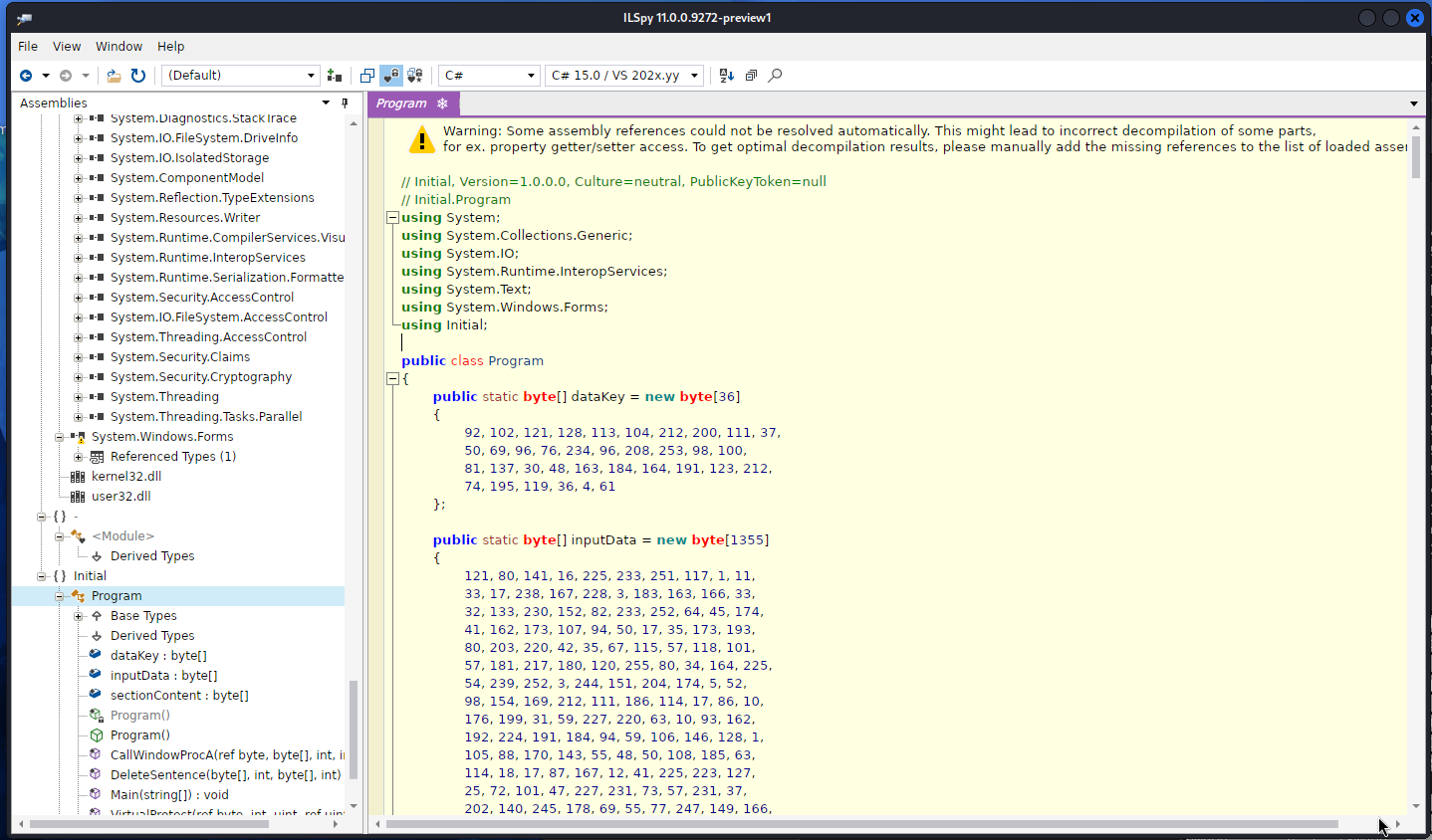Expand the Base Types node
This screenshot has height=840, width=1432.
79,616
